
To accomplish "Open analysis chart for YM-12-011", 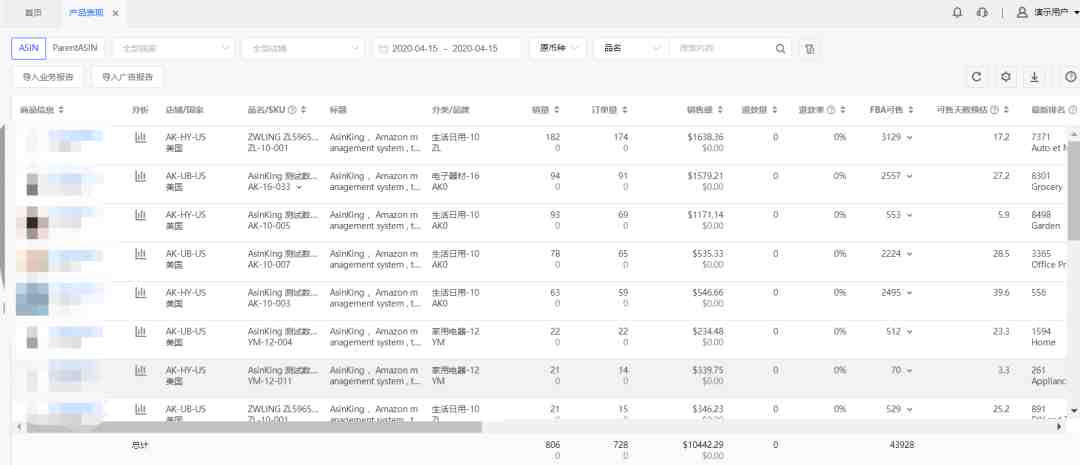I will (141, 371).
